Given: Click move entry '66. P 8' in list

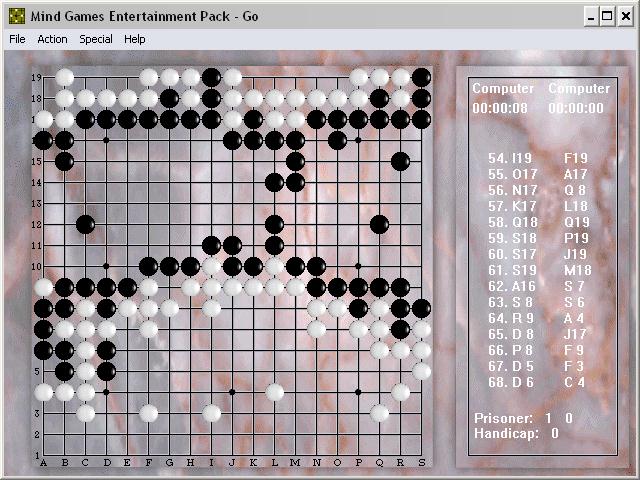Looking at the screenshot, I should pyautogui.click(x=511, y=350).
